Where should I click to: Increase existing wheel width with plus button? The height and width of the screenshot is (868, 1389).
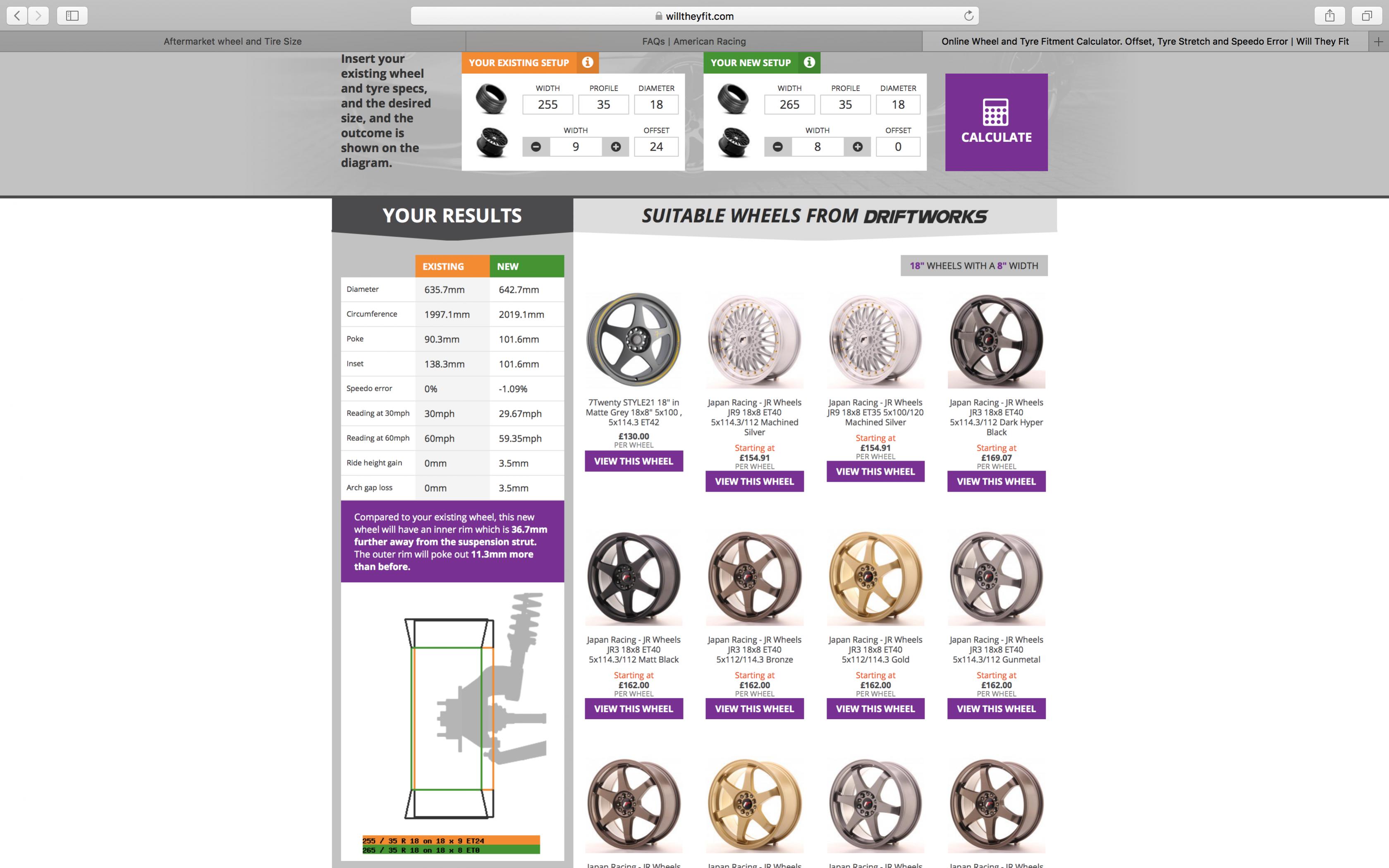pos(616,147)
